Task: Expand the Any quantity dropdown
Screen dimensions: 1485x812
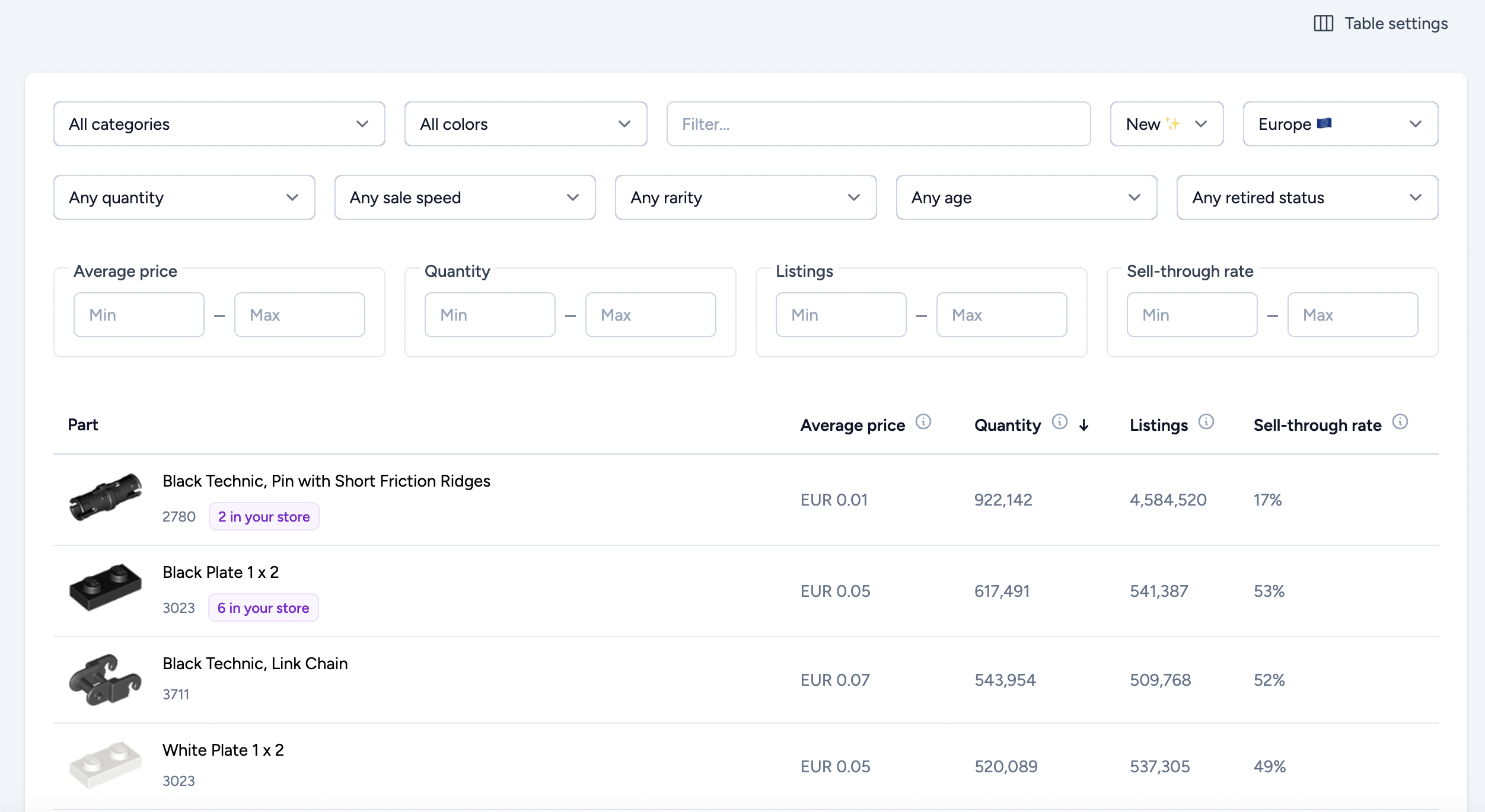Action: 184,197
